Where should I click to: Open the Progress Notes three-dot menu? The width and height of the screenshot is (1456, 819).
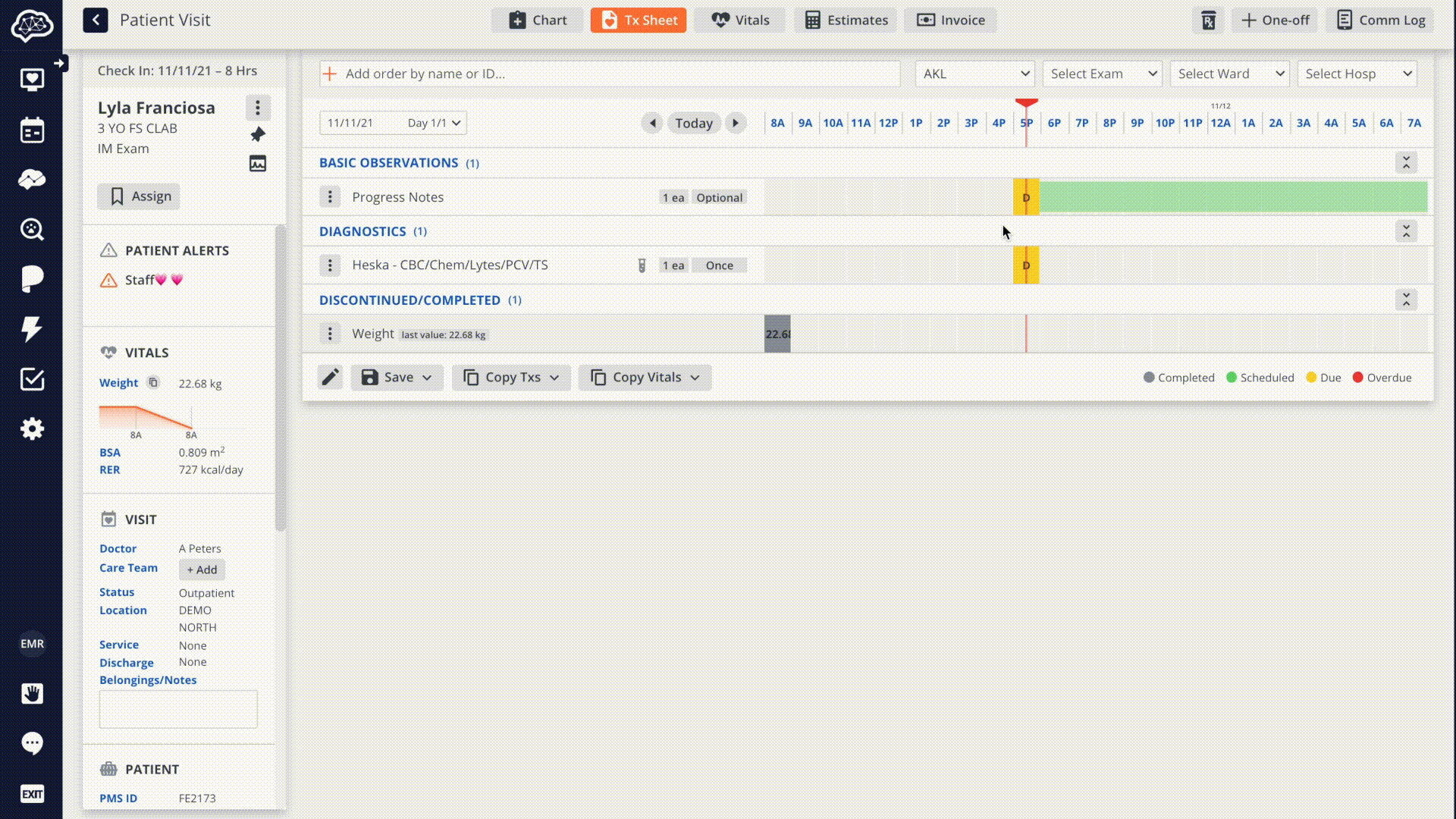(330, 197)
